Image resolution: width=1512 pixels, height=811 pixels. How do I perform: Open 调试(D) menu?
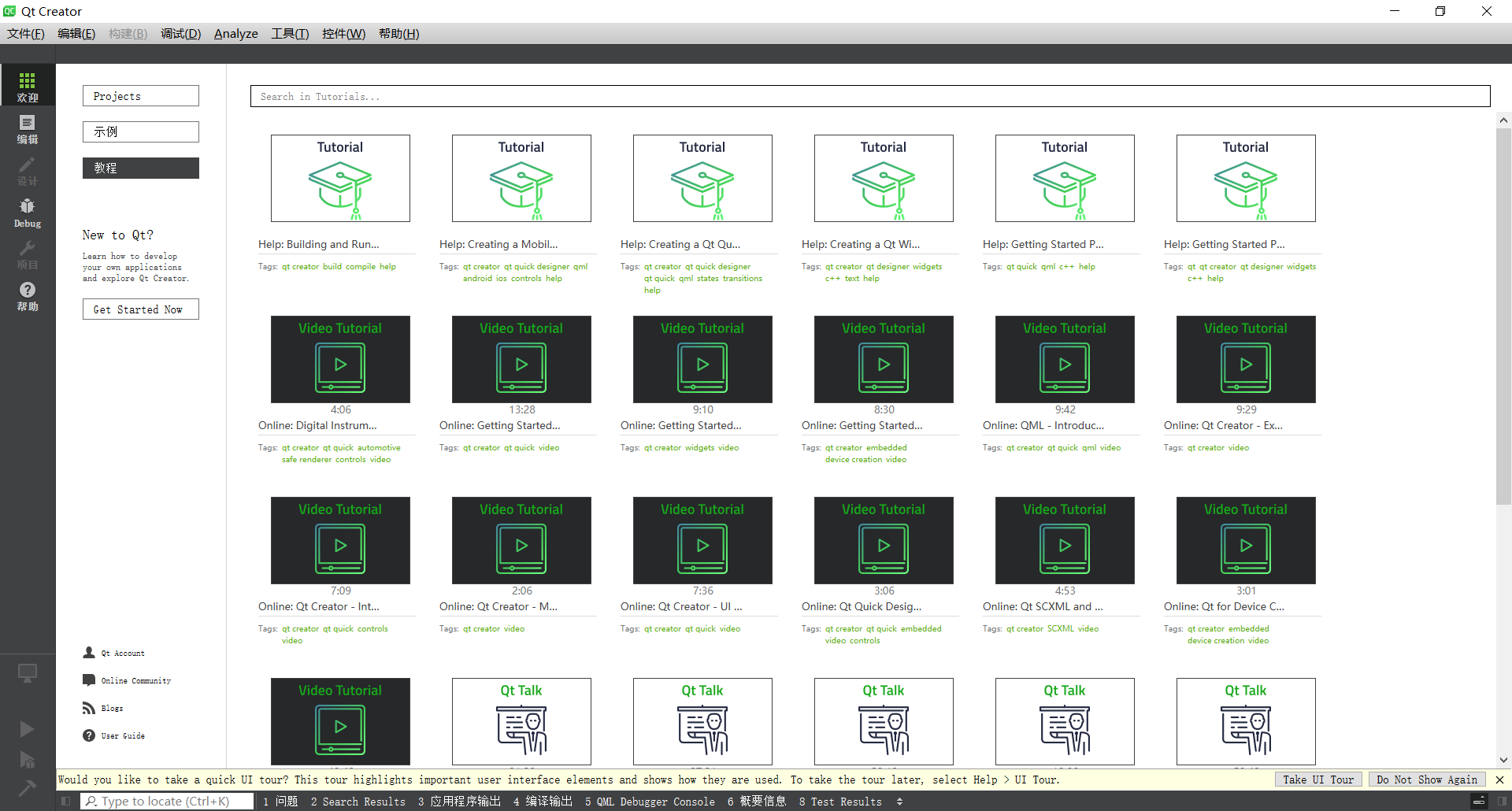pos(181,33)
